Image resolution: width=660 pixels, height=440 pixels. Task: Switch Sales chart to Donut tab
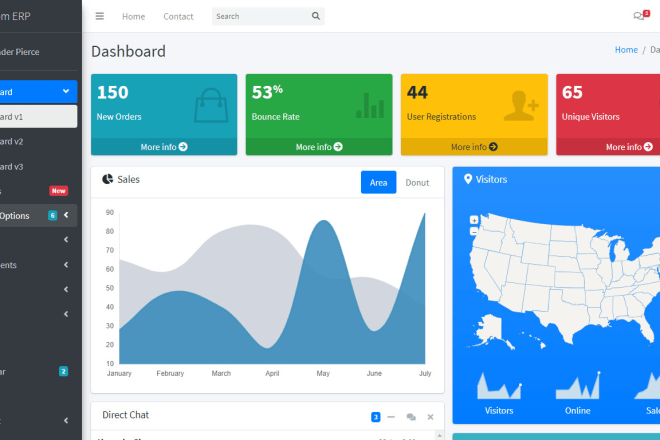[x=417, y=182]
